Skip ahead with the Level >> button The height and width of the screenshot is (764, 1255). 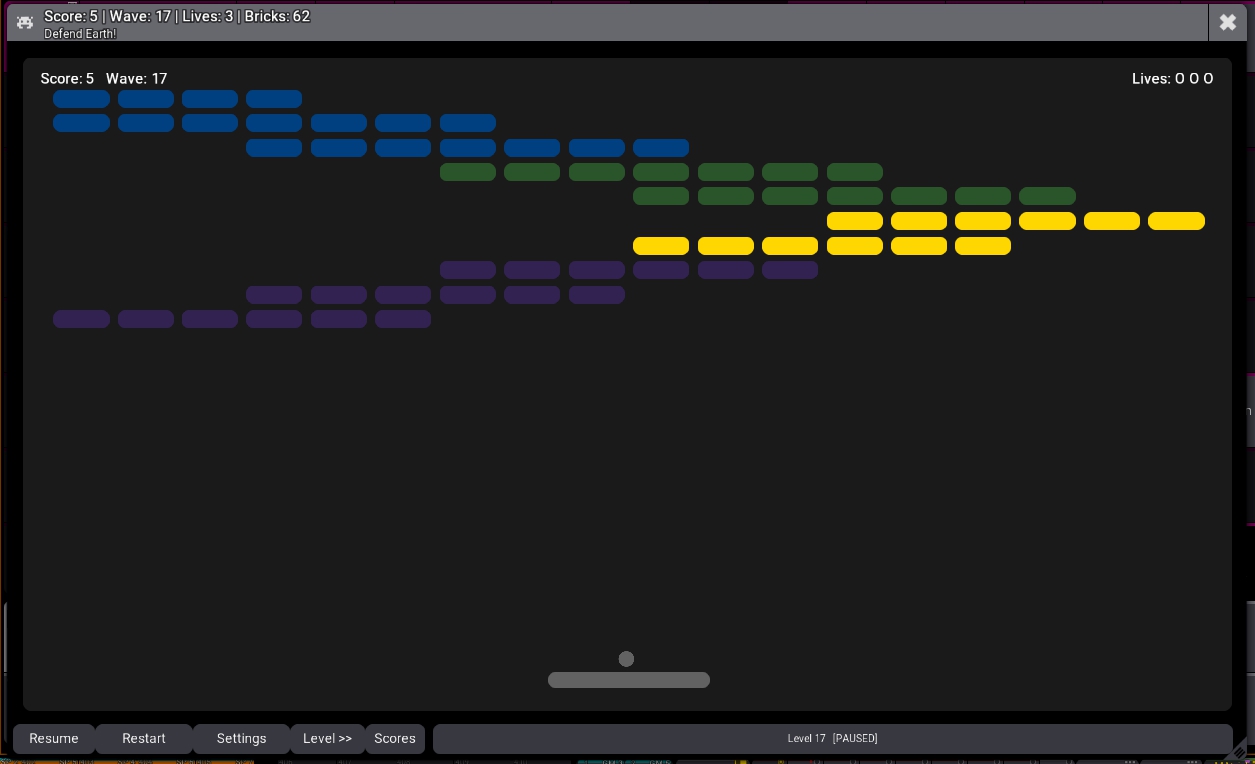pos(327,739)
